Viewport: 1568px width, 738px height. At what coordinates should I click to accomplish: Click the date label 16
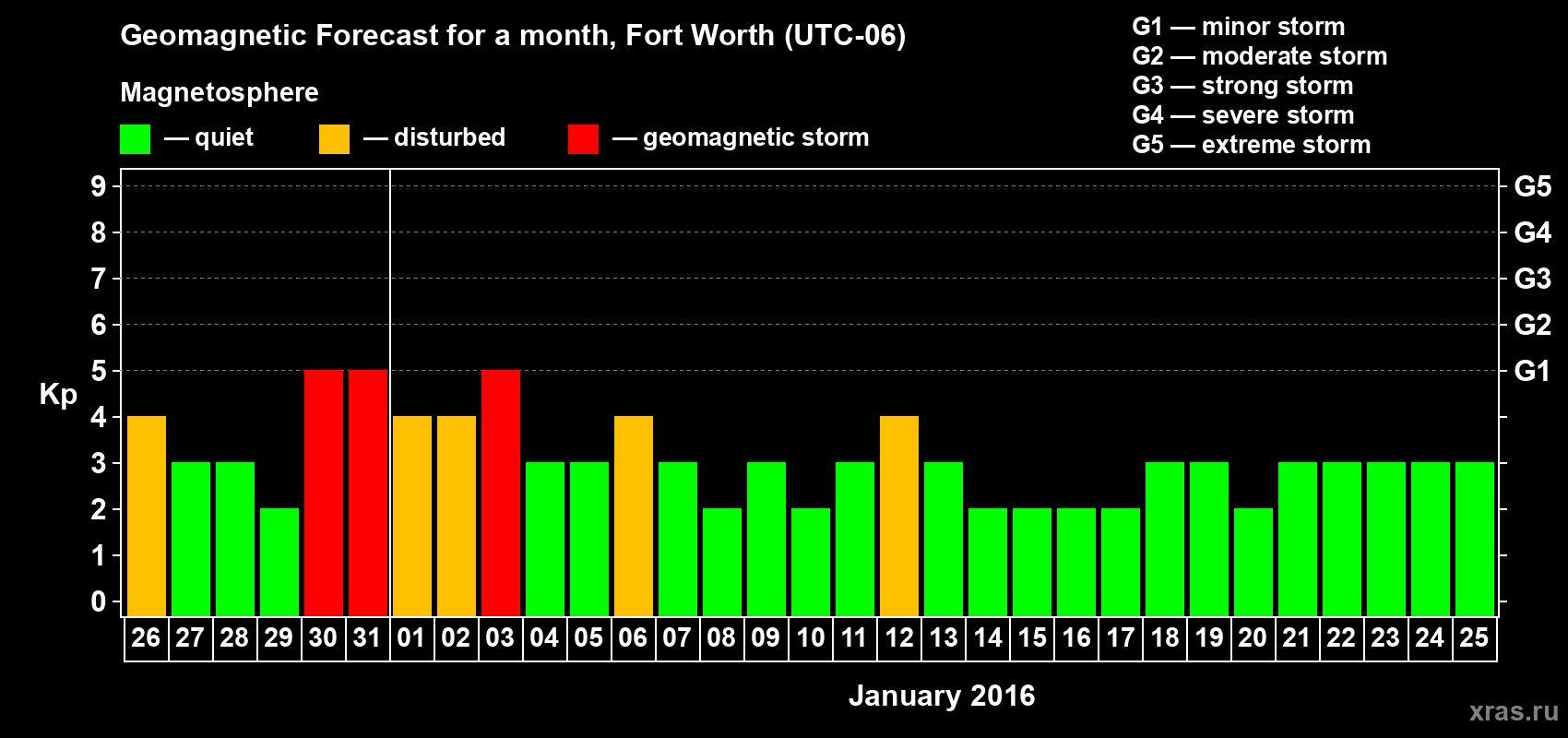1076,638
